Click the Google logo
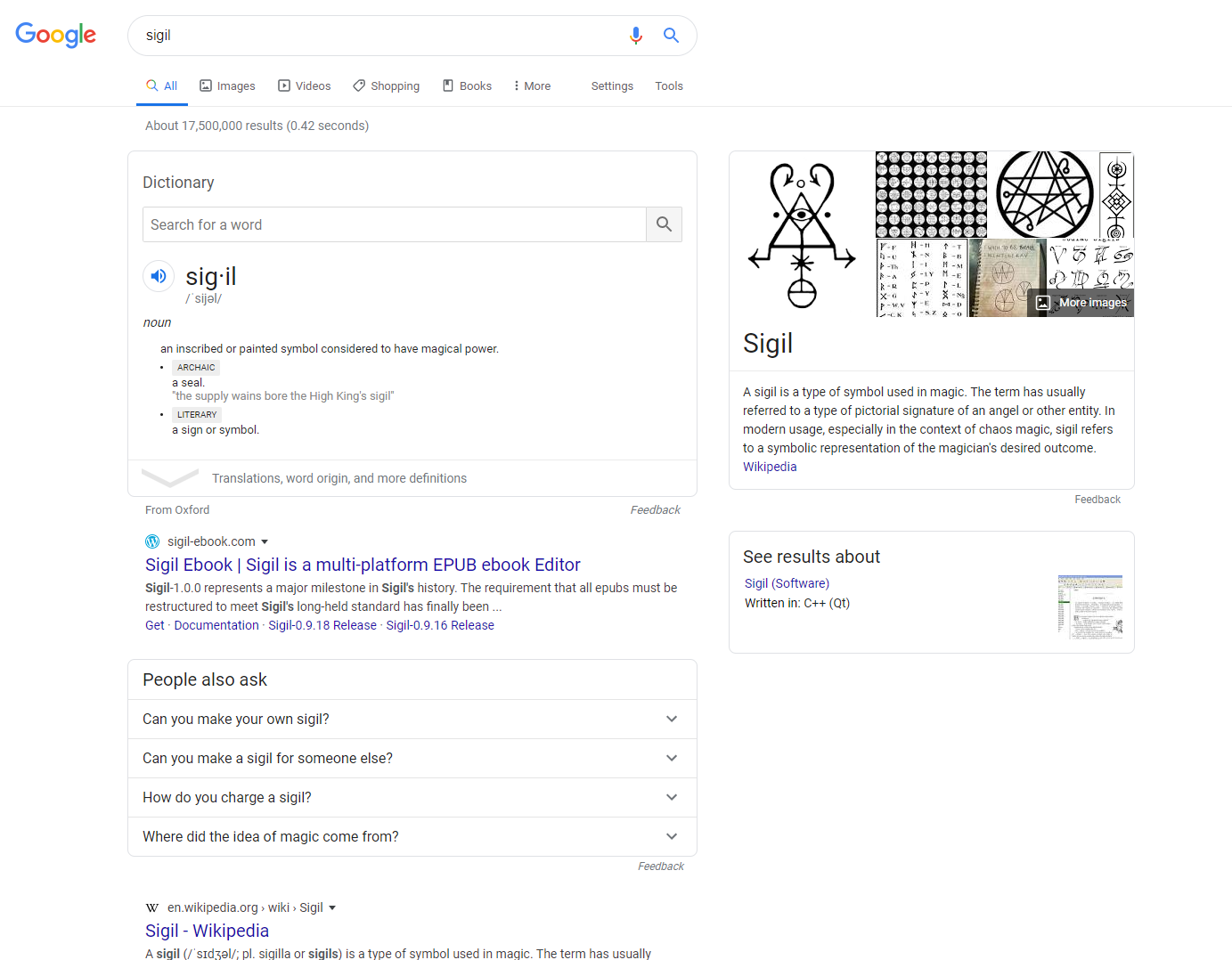Screen dimensions: 1232x960 (x=55, y=35)
